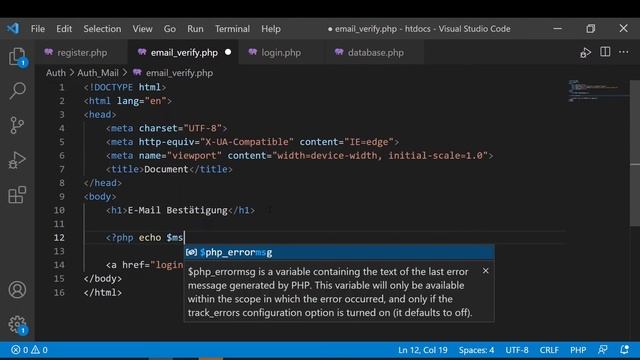Click the viewport meta tag line
Image resolution: width=640 pixels, height=360 pixels.
pos(300,156)
